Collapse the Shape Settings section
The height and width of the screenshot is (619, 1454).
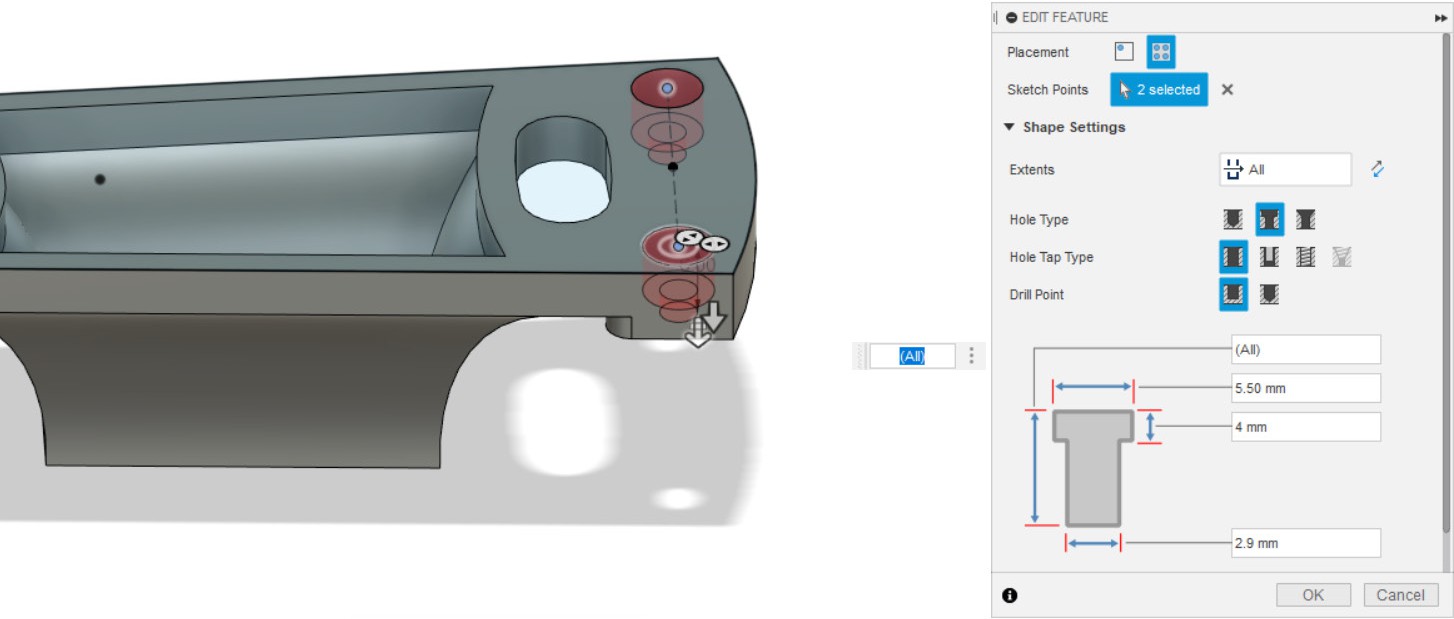click(1010, 127)
